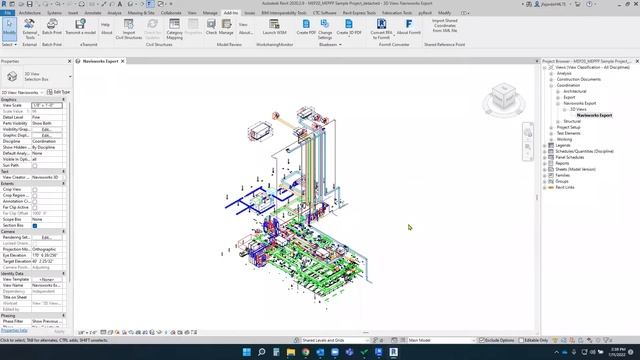
Task: Expand the Families node in Project Browser
Action: [544, 175]
